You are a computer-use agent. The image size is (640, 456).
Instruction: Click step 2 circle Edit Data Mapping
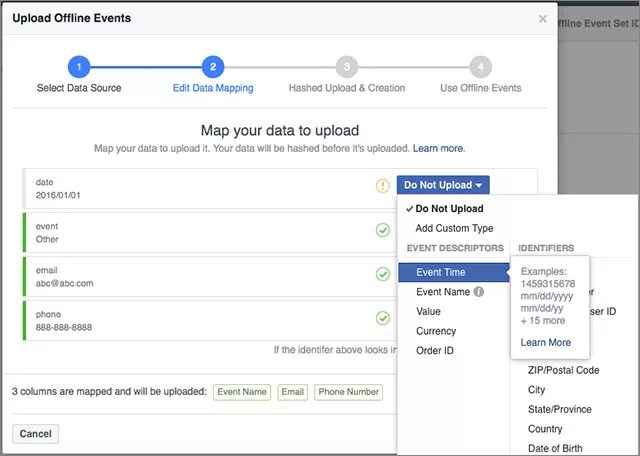[212, 67]
